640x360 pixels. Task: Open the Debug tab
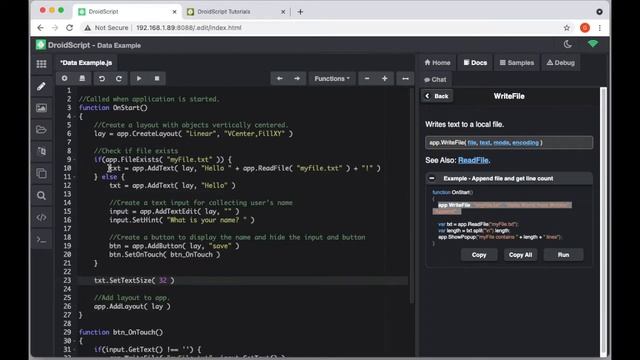(561, 62)
